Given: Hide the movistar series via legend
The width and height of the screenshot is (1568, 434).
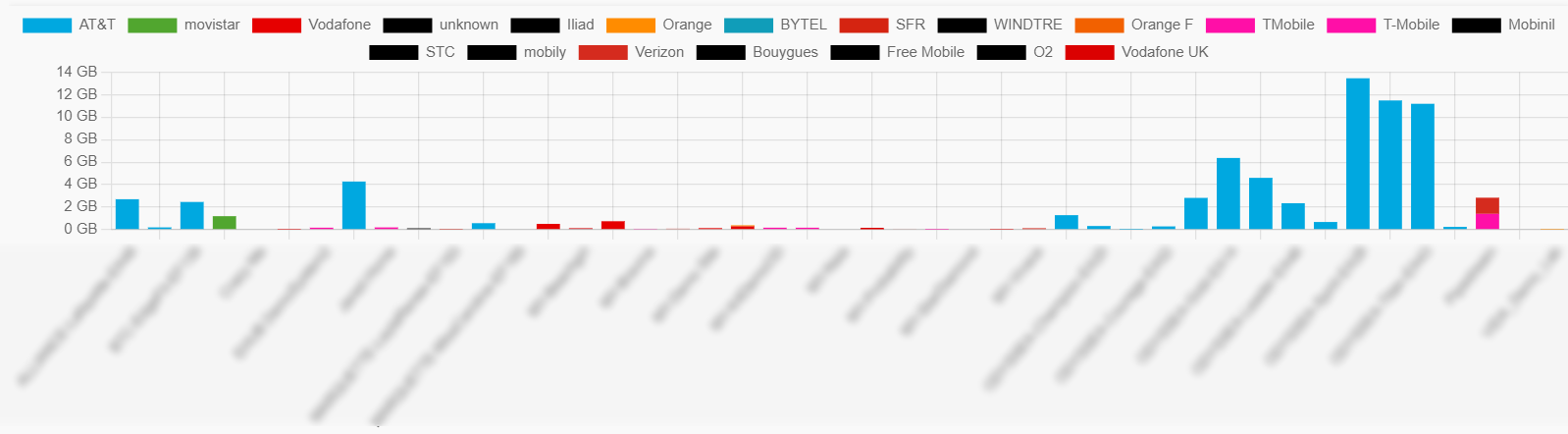Looking at the screenshot, I should [183, 25].
